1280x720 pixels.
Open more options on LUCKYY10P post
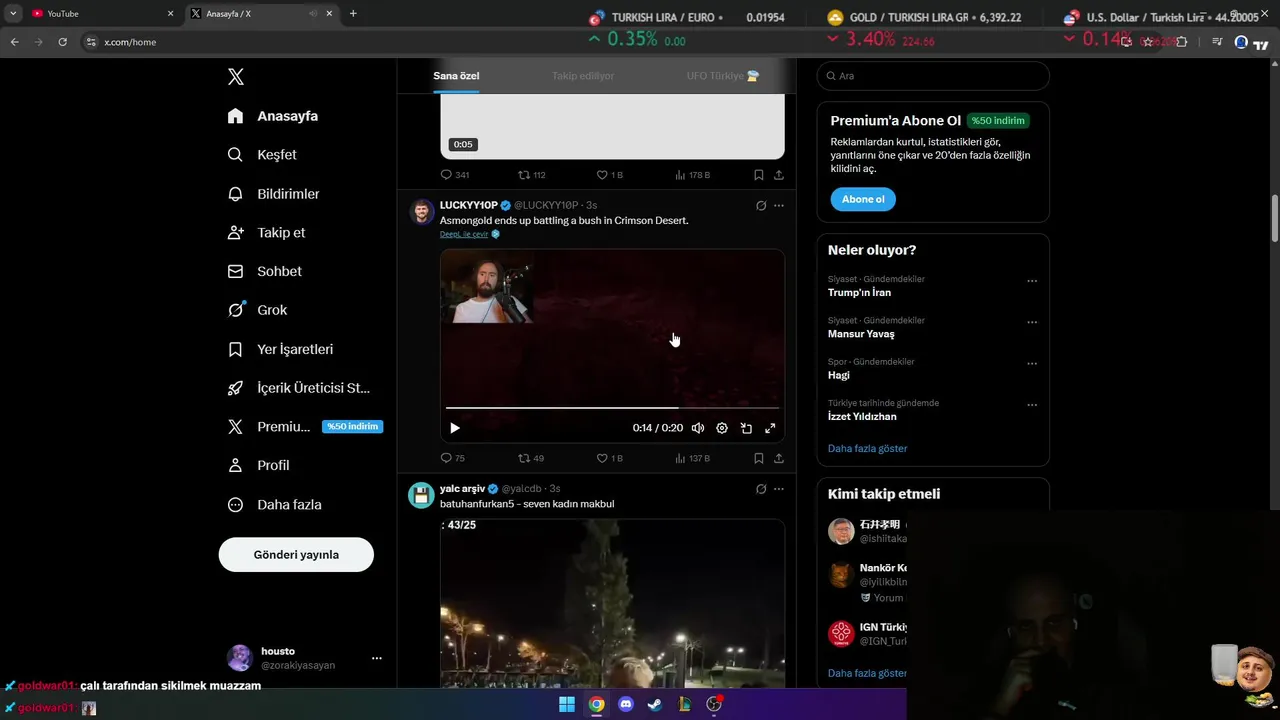[779, 206]
